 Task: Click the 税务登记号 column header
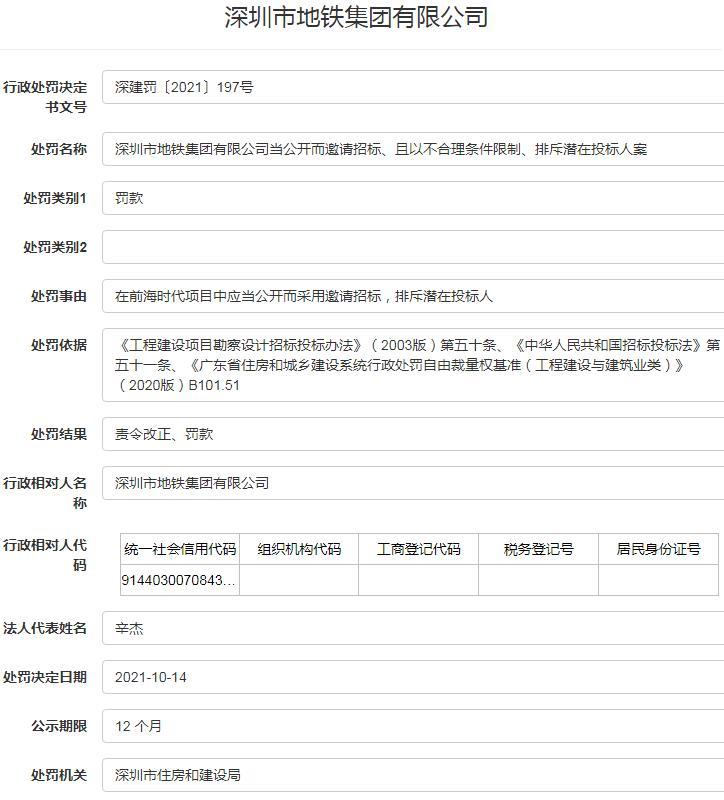pyautogui.click(x=538, y=549)
